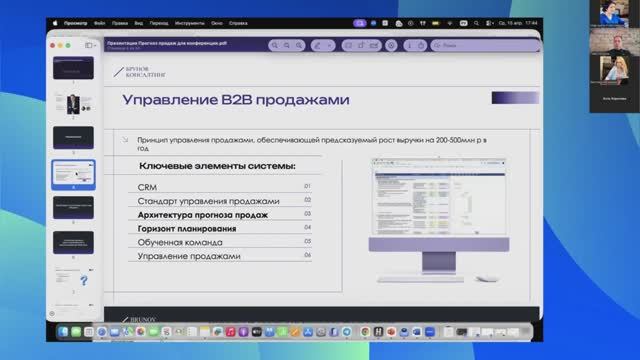Select page 7 thumbnail with question mark

(73, 278)
